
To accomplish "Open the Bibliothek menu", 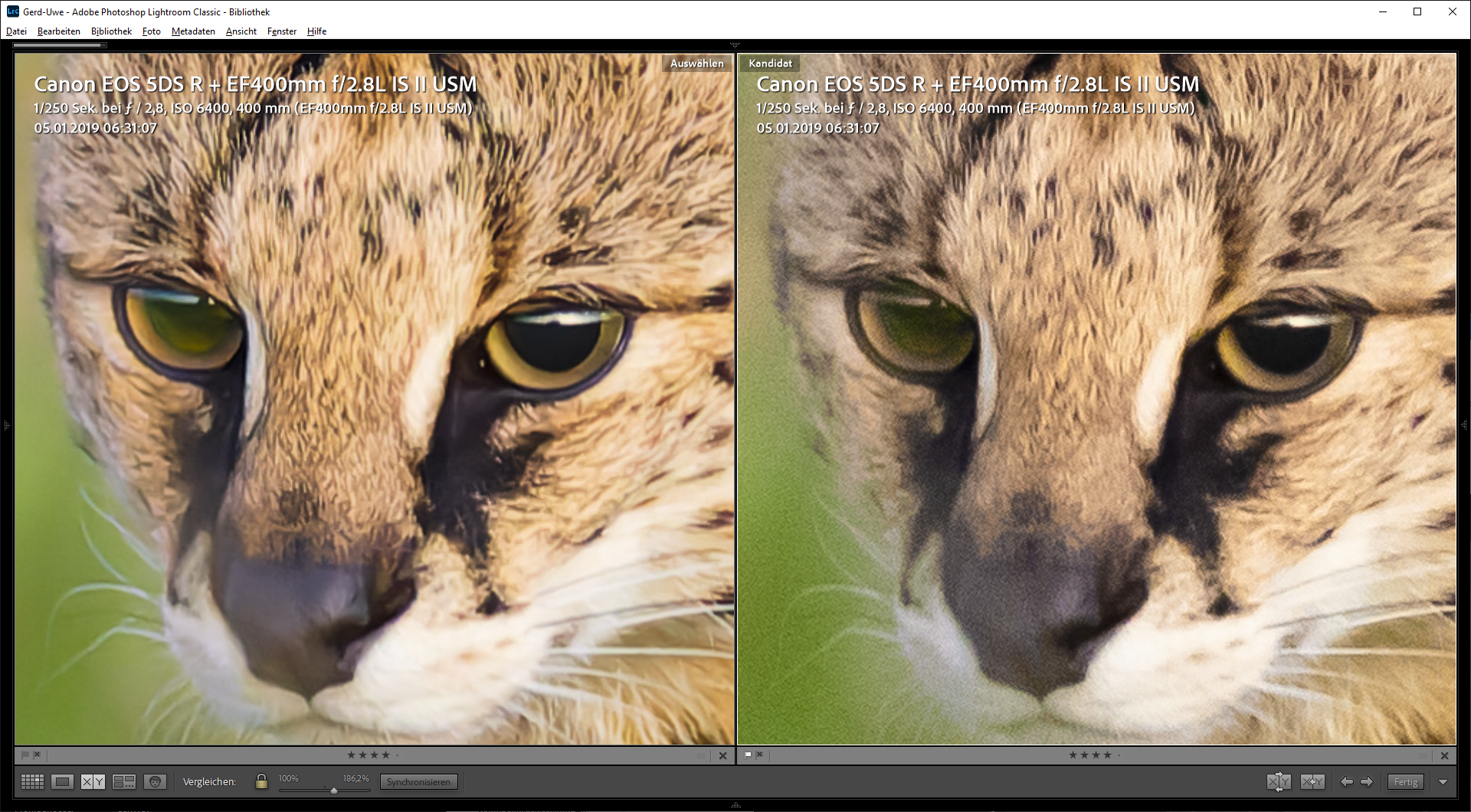I will point(111,31).
